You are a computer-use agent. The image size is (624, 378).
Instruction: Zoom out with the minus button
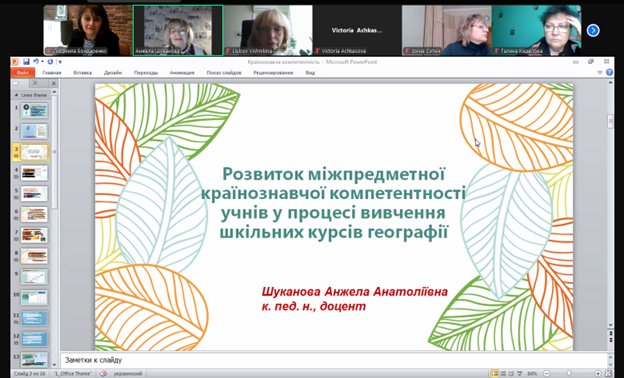[546, 374]
